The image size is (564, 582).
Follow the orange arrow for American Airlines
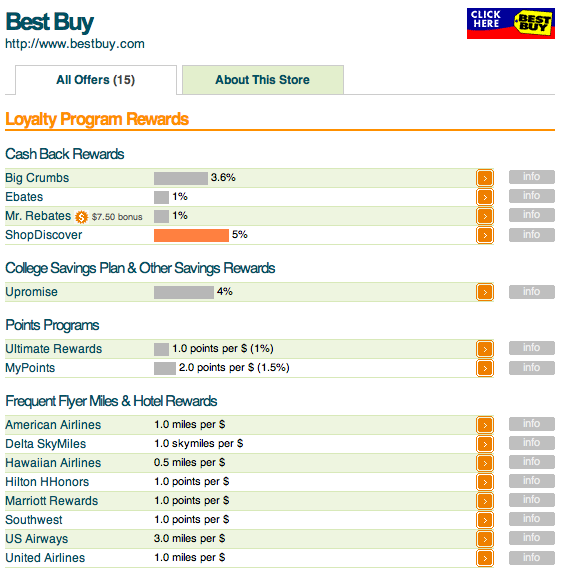coord(485,425)
